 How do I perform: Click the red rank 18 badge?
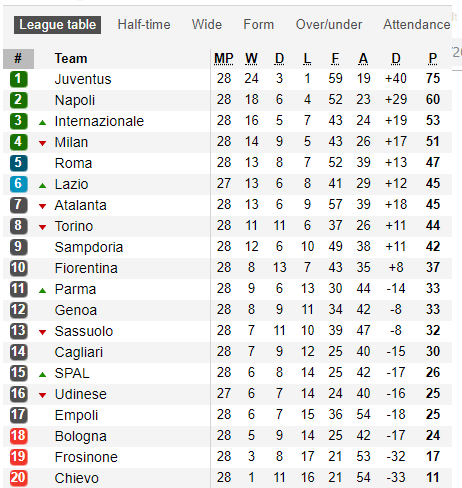pyautogui.click(x=18, y=436)
